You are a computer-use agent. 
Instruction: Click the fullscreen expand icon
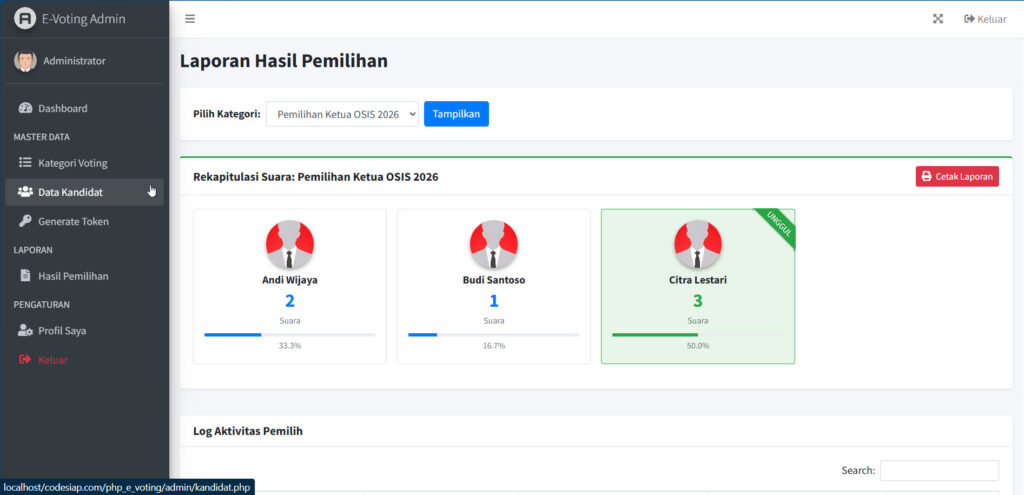(x=938, y=19)
